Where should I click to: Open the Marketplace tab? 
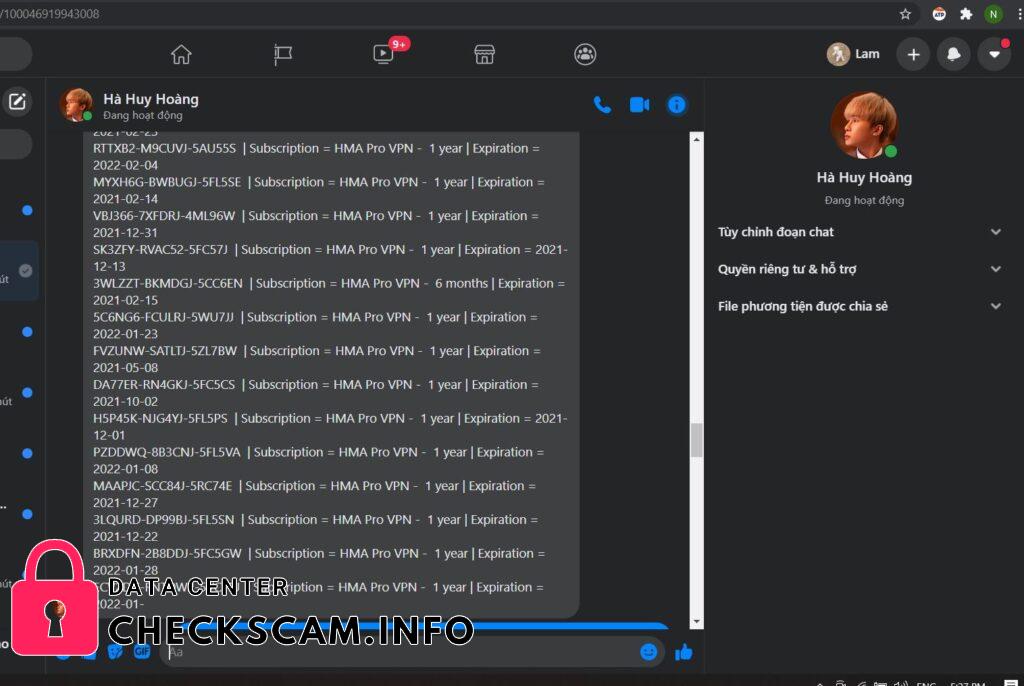(x=484, y=54)
